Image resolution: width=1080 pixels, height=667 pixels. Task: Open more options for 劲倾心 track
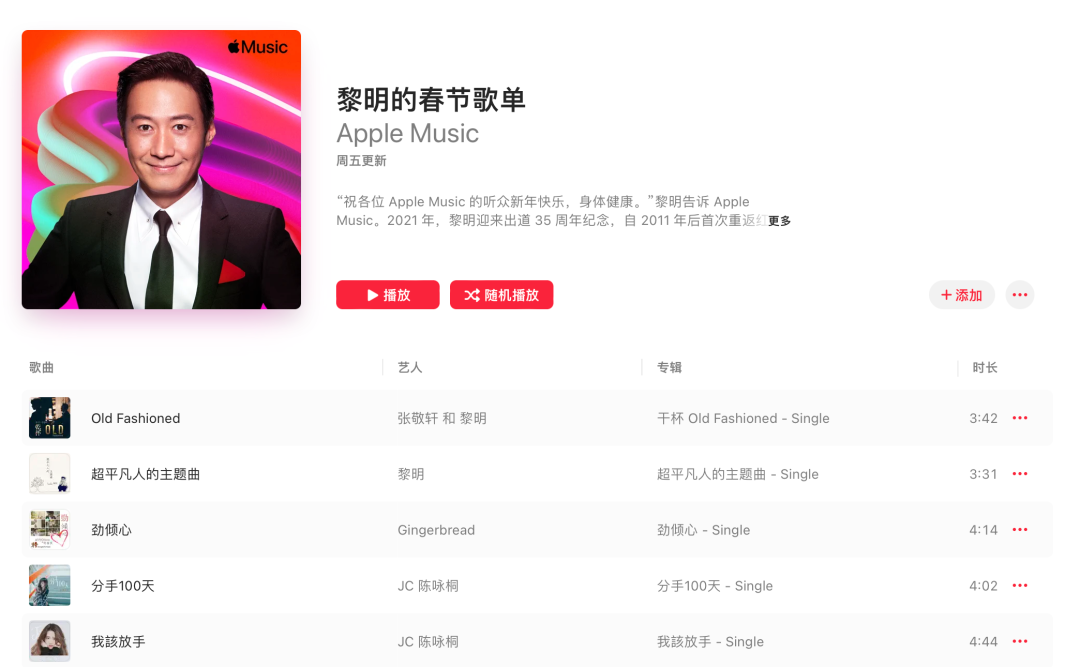tap(1020, 530)
